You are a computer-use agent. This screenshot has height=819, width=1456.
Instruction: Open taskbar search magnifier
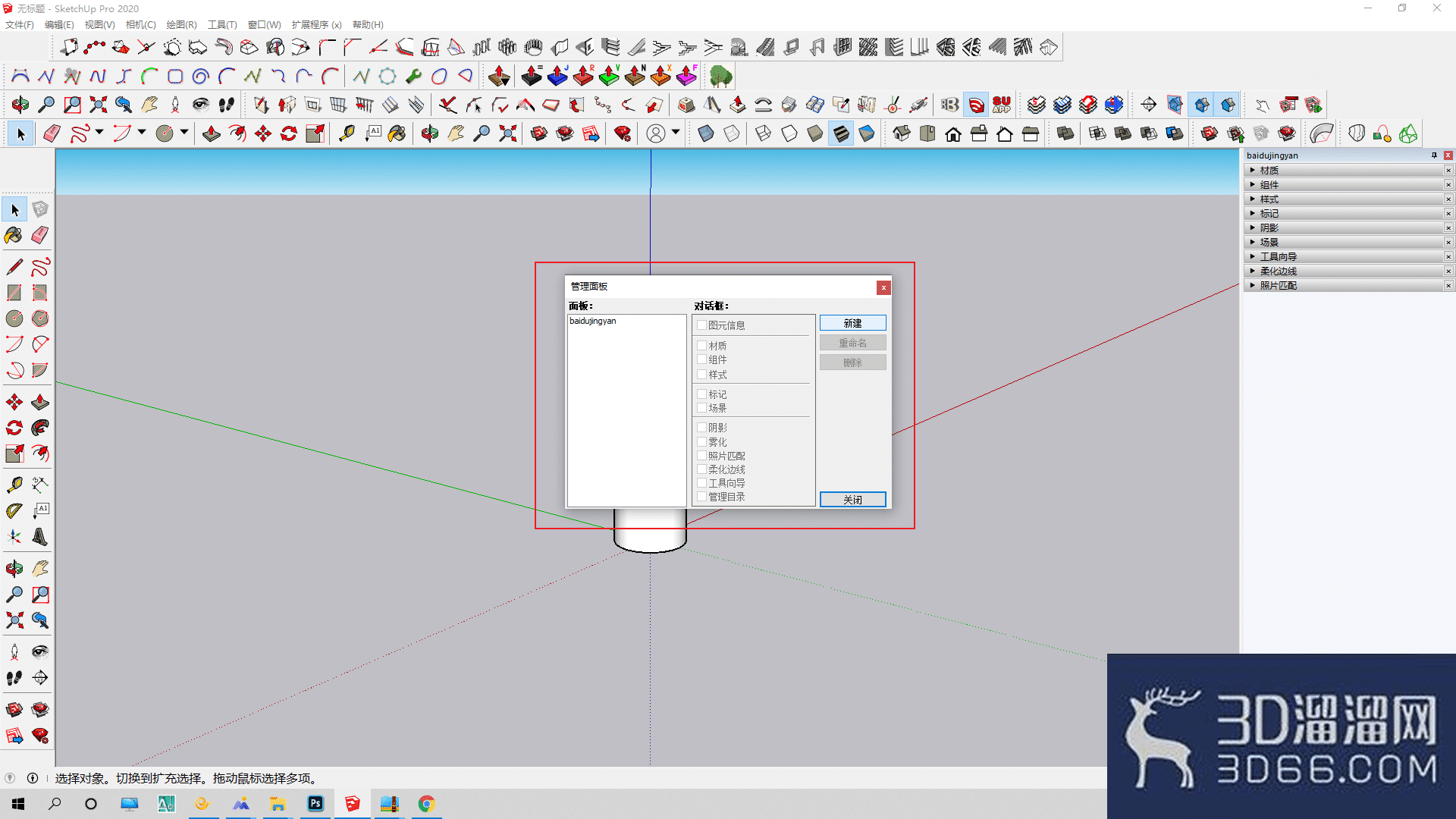[55, 803]
